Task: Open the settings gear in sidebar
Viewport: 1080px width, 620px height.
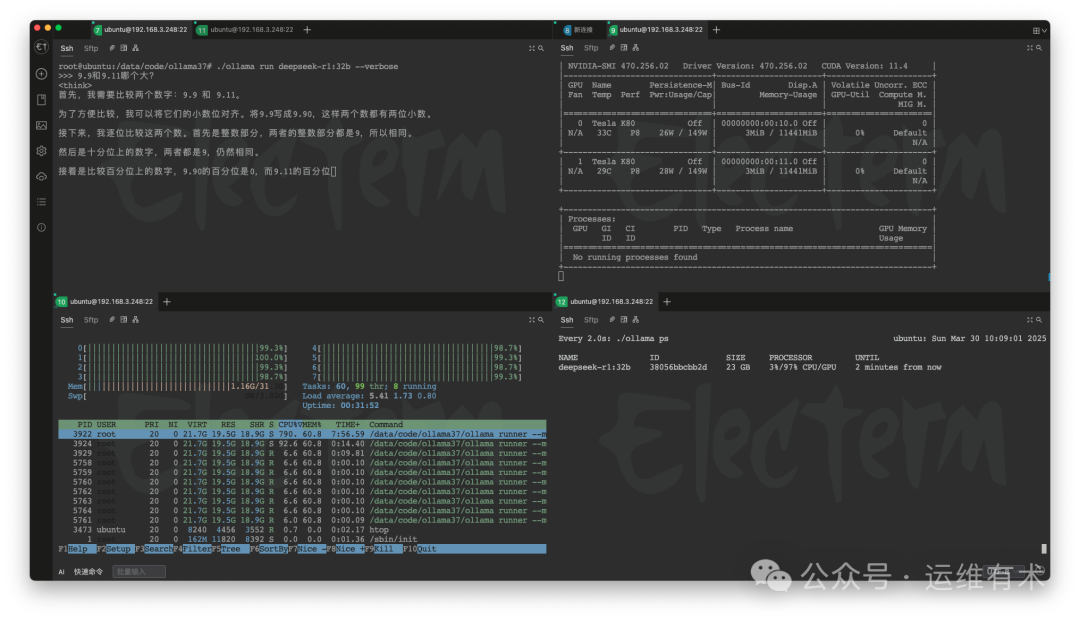Action: [41, 151]
